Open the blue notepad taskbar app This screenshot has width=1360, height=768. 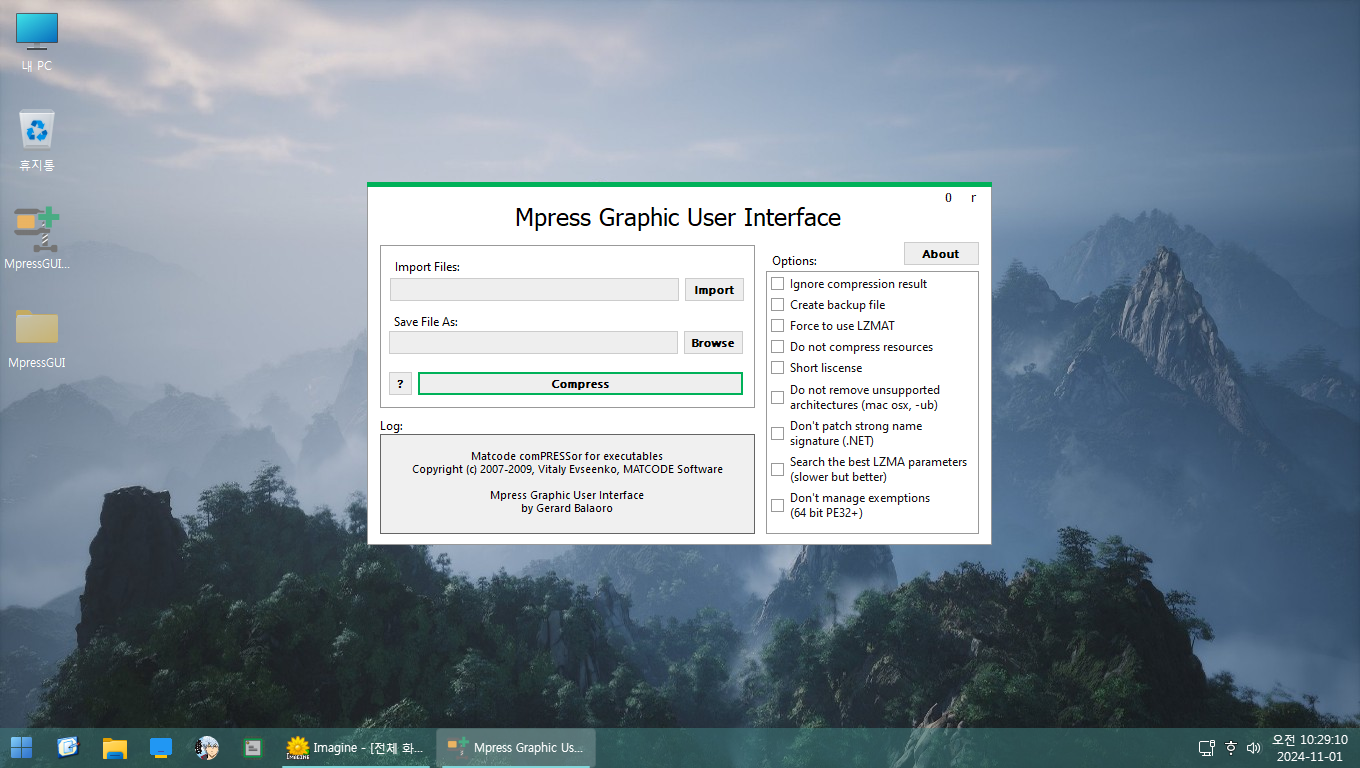tap(68, 747)
